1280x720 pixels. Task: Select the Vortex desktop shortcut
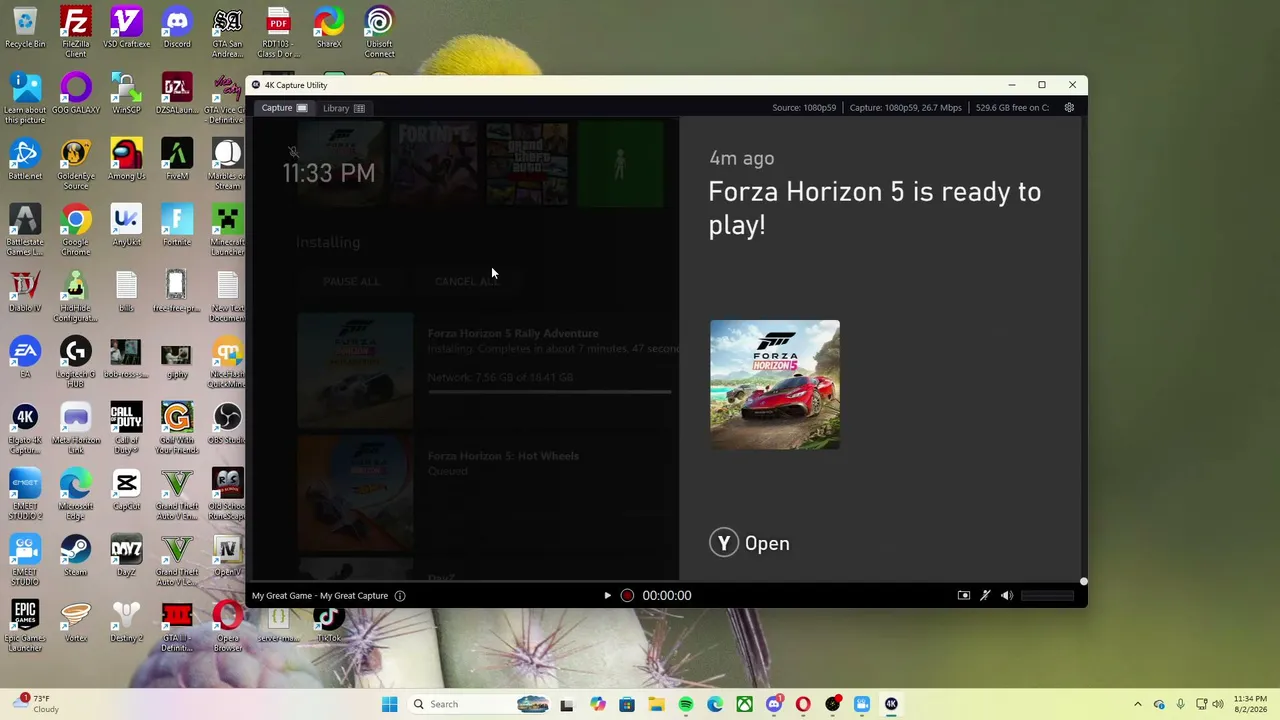click(76, 622)
